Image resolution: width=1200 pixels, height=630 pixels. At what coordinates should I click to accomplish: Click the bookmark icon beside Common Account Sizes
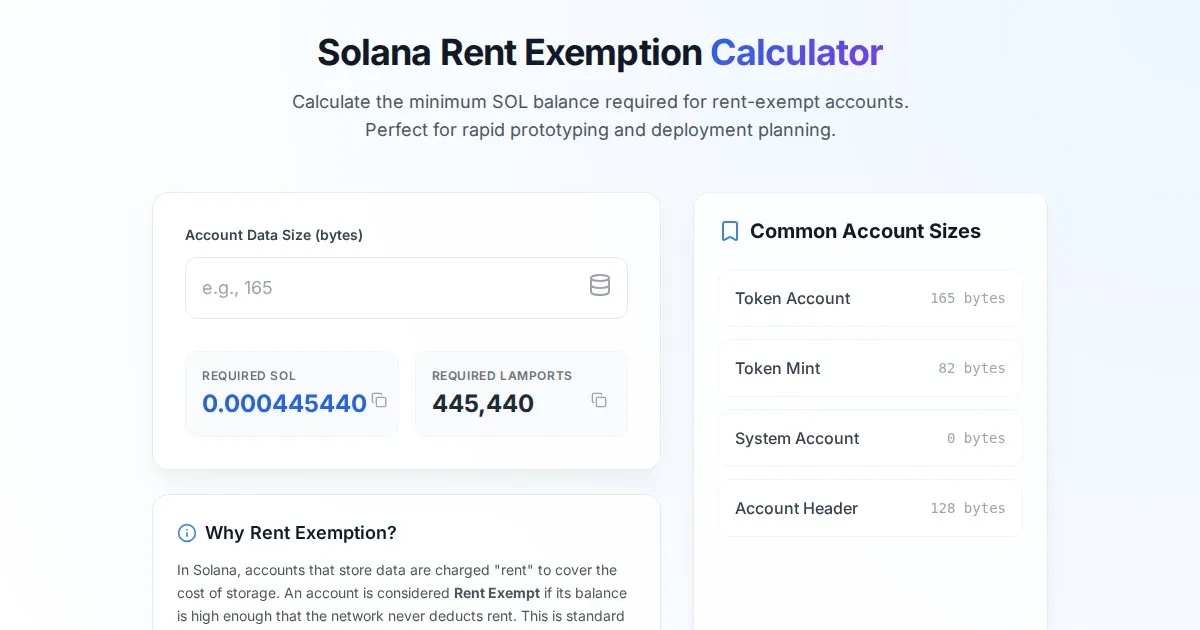point(730,231)
